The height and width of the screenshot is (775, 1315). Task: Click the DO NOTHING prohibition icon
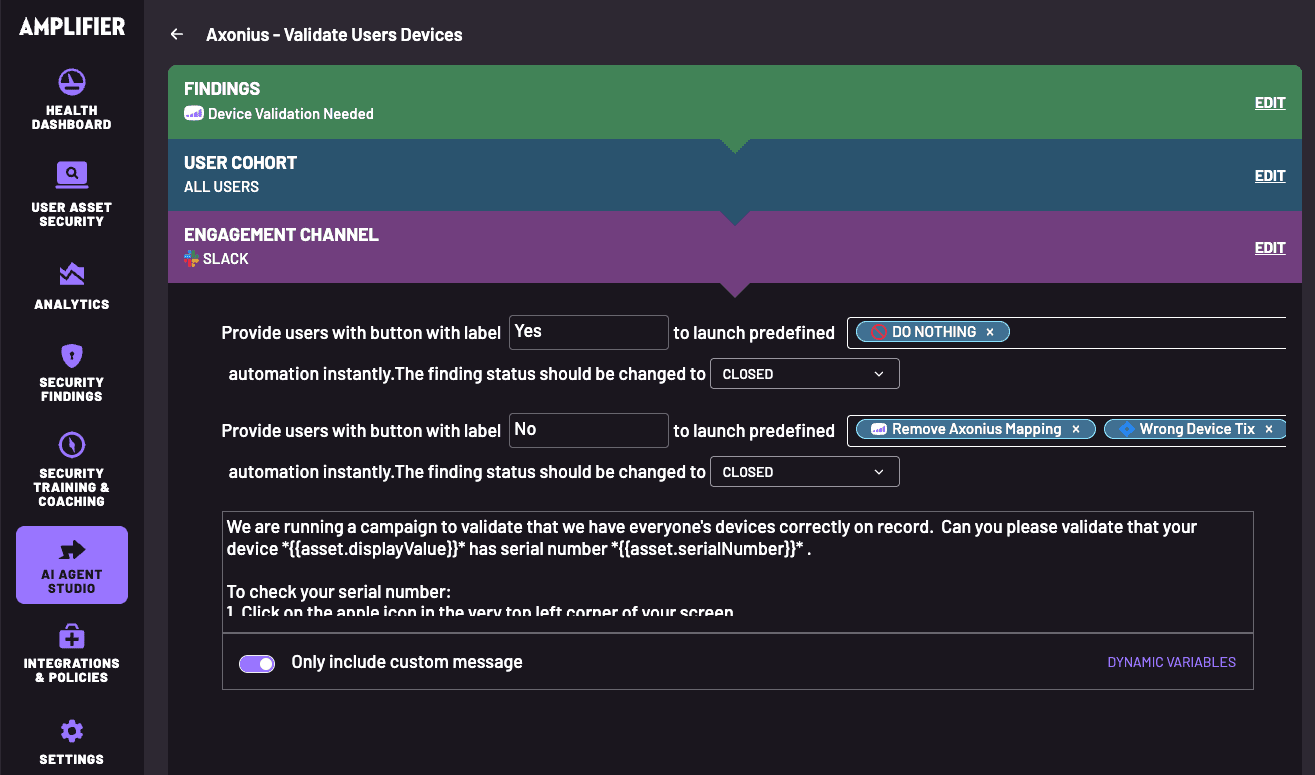pos(879,332)
